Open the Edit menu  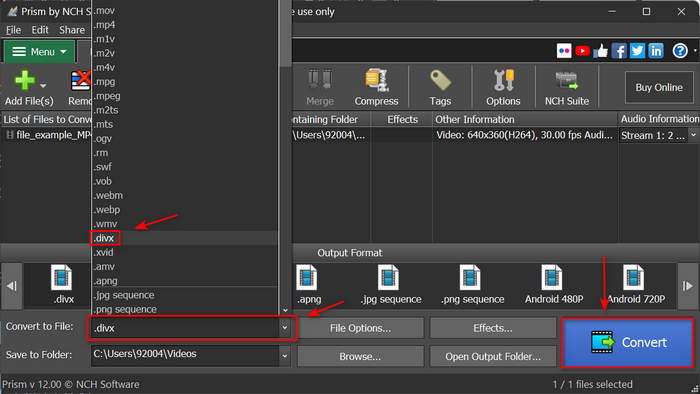(40, 30)
